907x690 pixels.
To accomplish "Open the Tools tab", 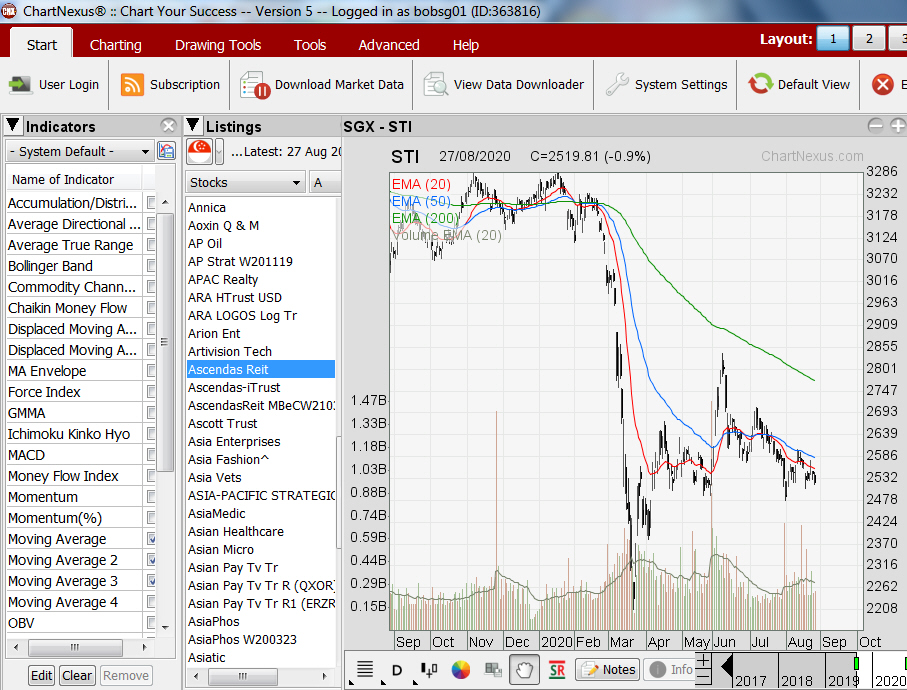I will click(310, 45).
